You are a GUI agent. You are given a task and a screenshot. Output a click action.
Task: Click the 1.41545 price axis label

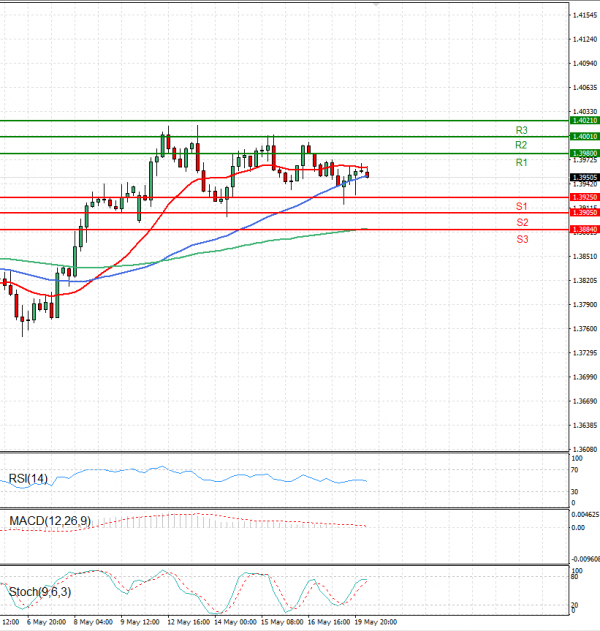tap(585, 16)
